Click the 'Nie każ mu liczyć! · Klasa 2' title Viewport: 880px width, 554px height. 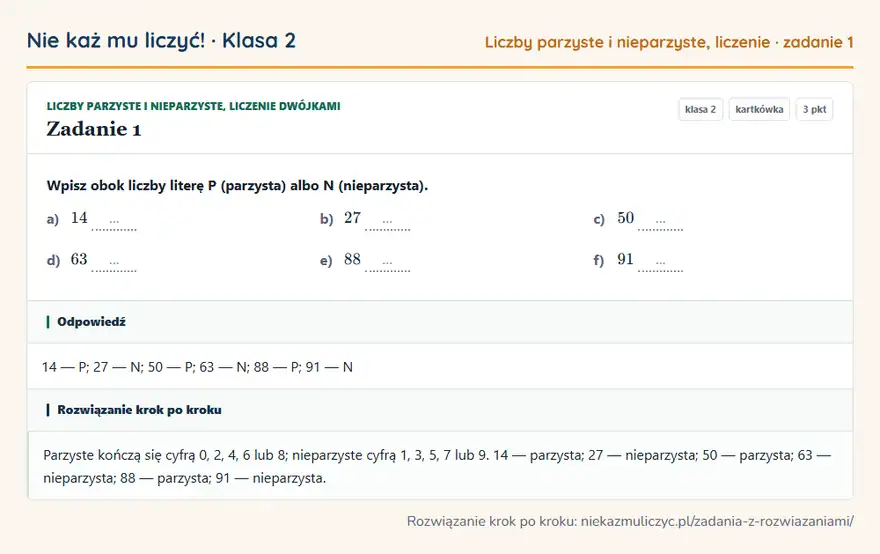[x=161, y=41]
